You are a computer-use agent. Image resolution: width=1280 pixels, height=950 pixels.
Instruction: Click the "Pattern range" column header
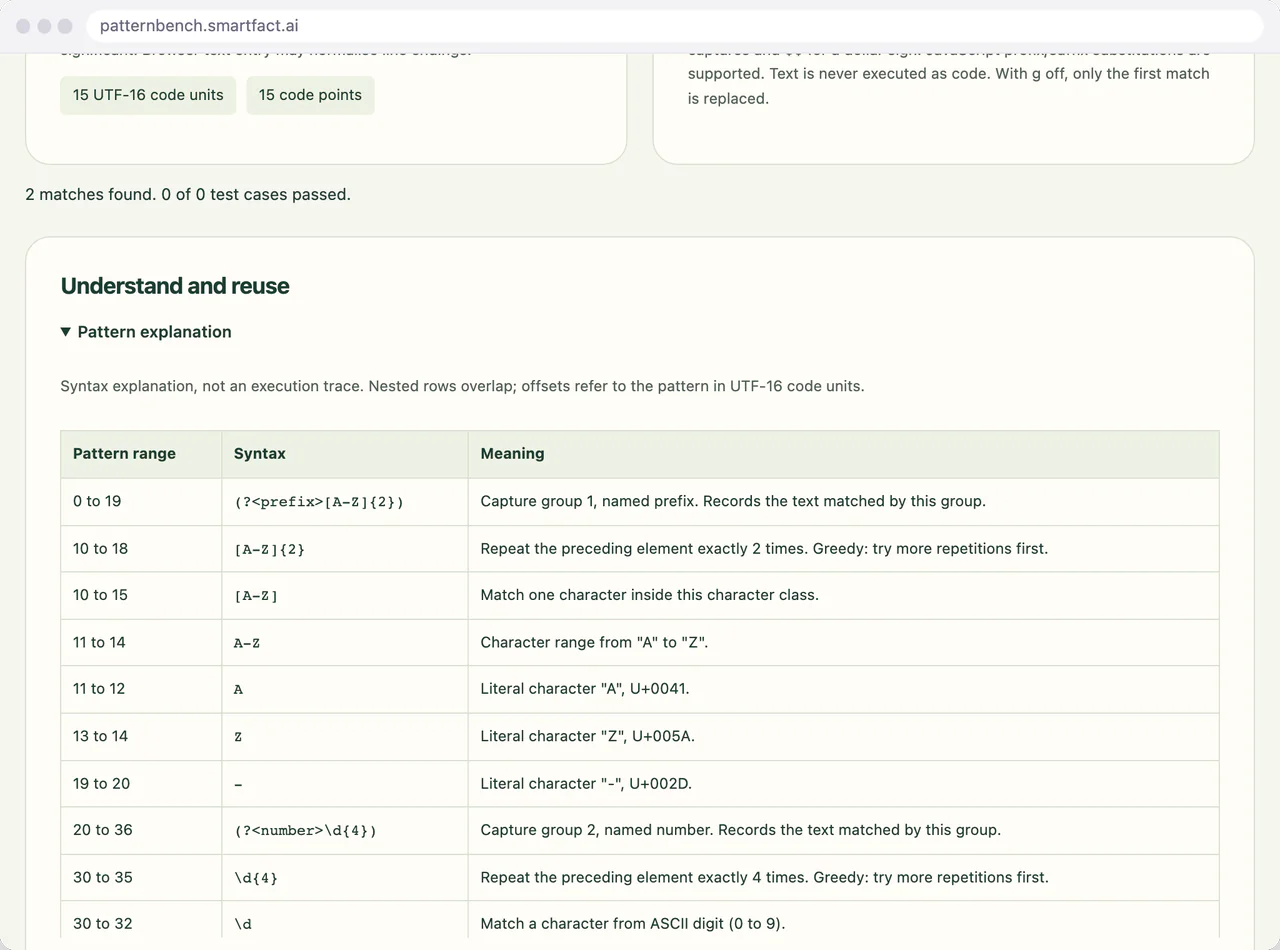point(141,454)
